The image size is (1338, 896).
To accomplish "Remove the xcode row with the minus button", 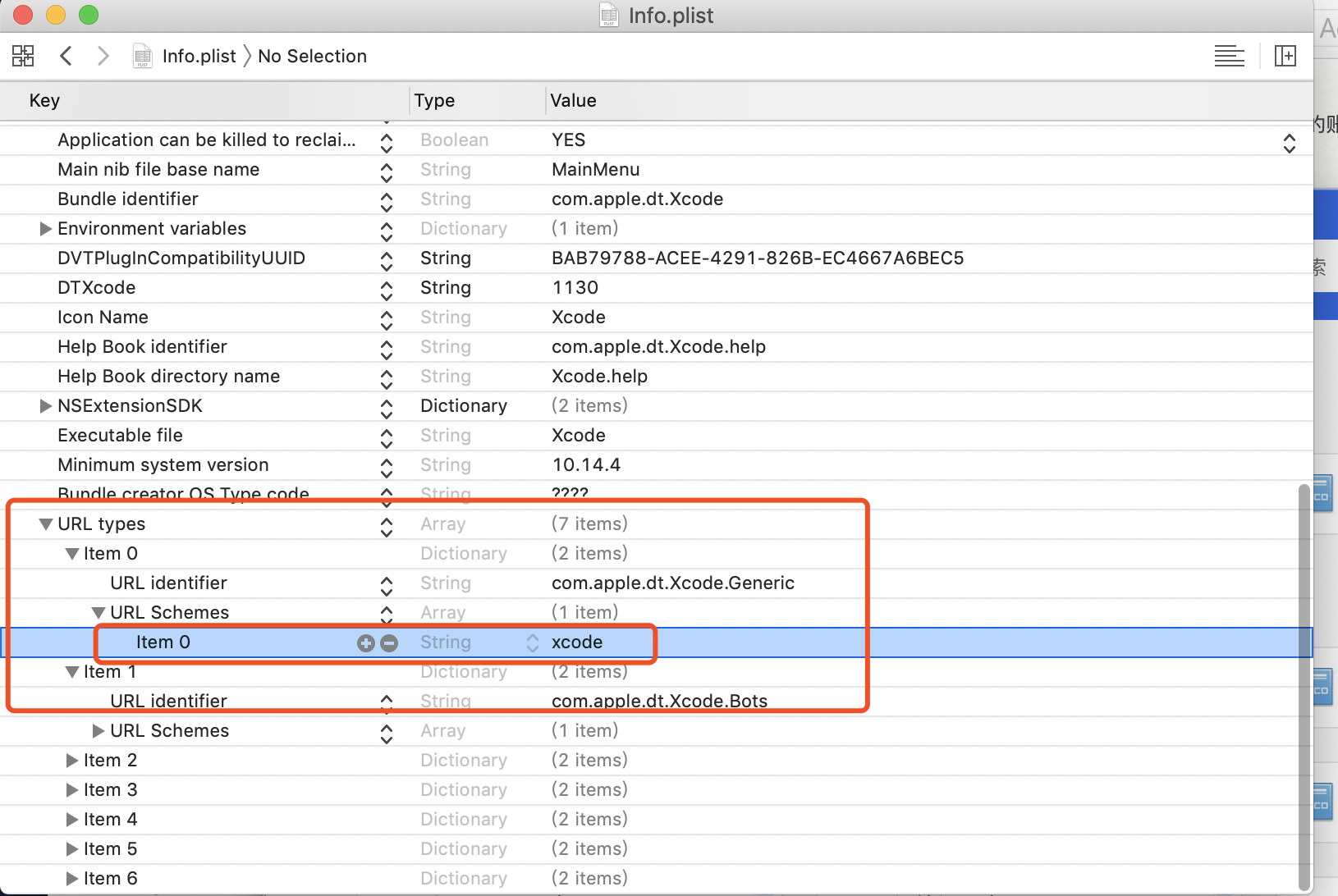I will point(389,643).
